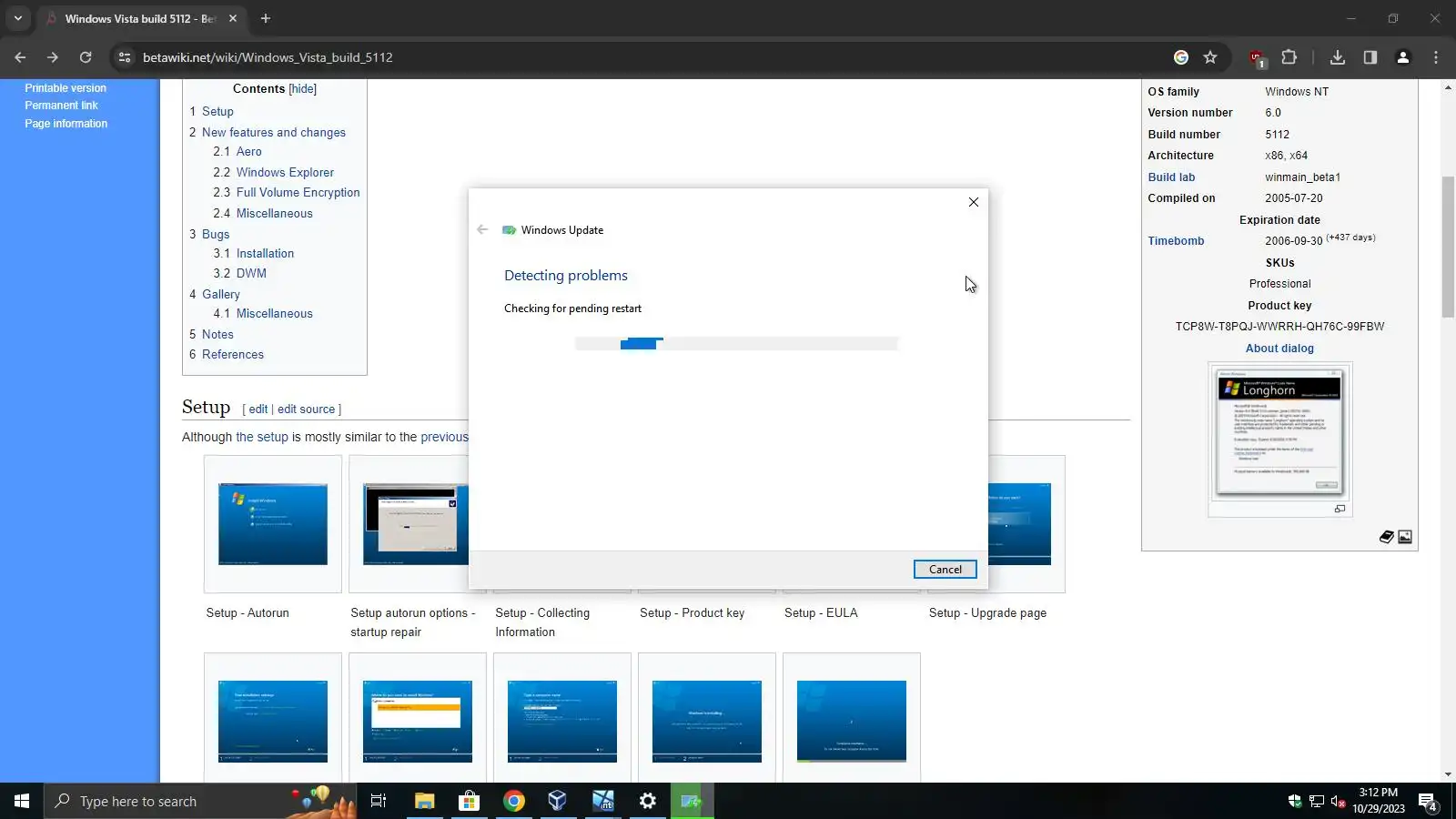
Task: Go to the DWM subsection
Action: coord(251,273)
